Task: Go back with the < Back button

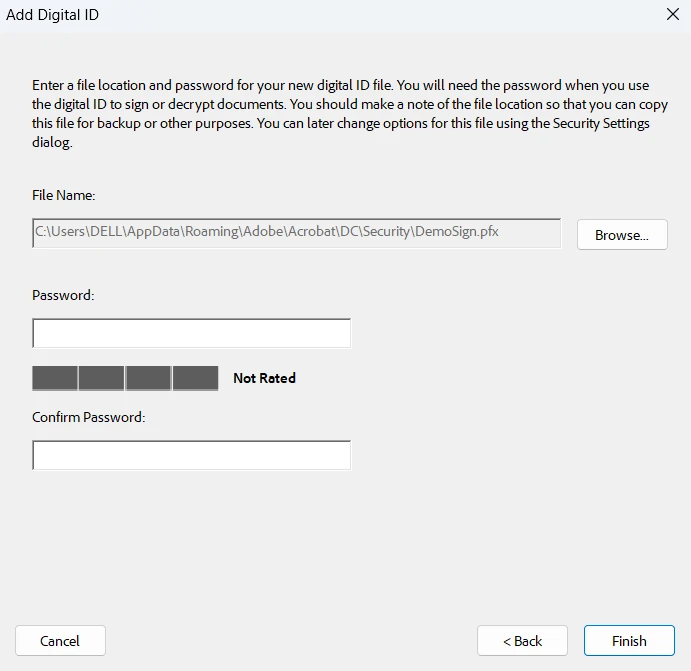Action: [522, 641]
